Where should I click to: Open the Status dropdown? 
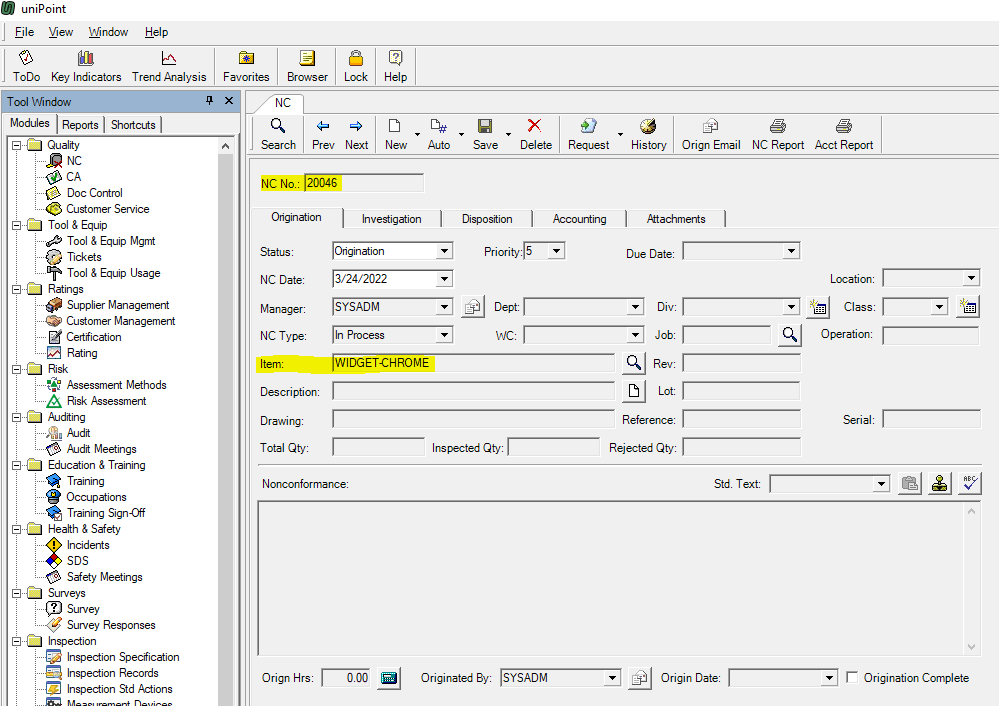pos(444,251)
